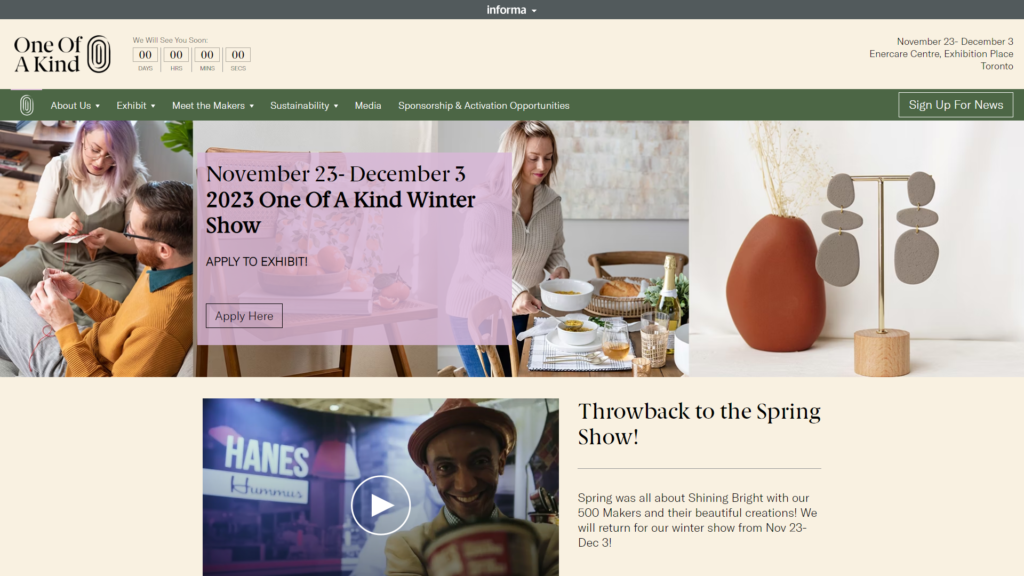This screenshot has height=576, width=1024.
Task: Click the Apply Here button
Action: click(x=243, y=315)
